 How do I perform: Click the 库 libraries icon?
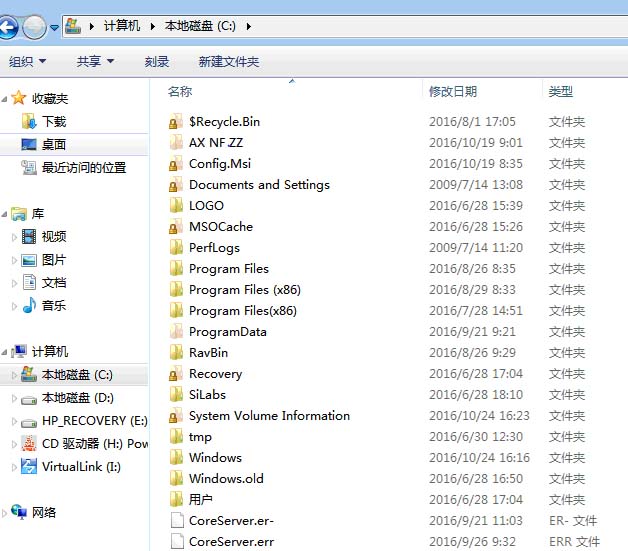click(19, 214)
